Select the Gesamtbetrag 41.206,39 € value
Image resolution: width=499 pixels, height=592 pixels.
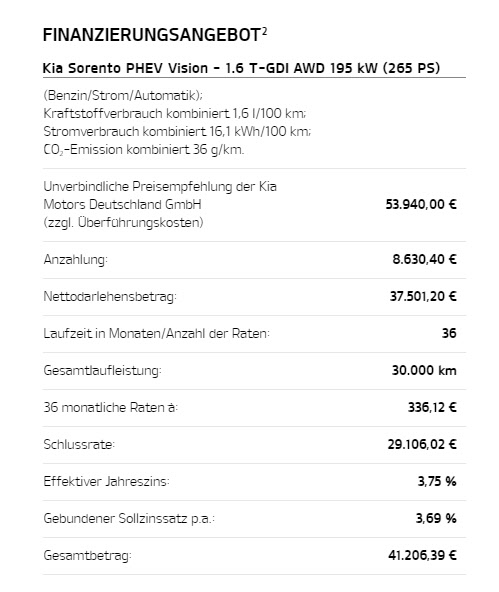point(422,555)
